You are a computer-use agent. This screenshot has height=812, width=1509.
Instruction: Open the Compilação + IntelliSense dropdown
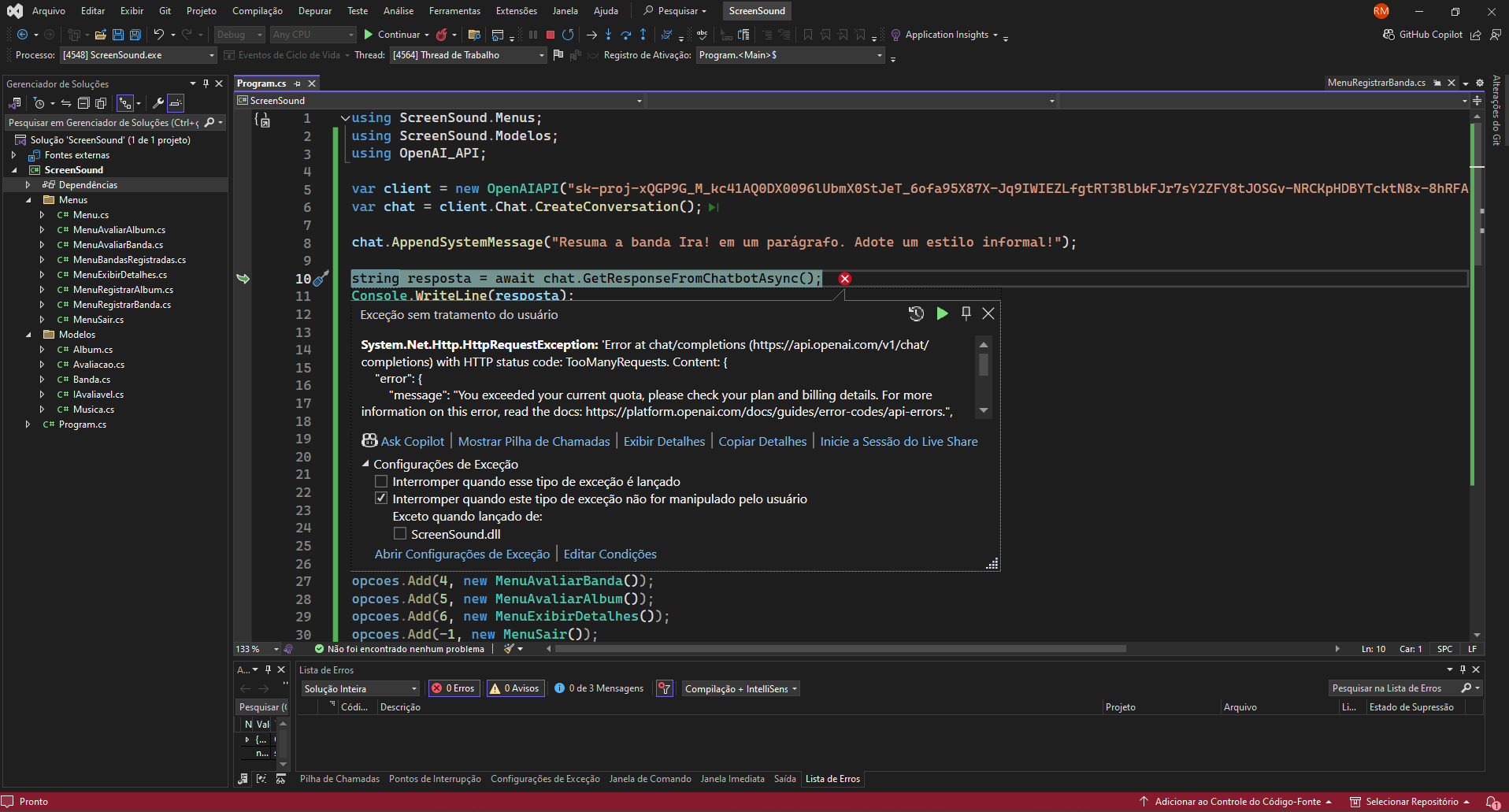pos(740,688)
